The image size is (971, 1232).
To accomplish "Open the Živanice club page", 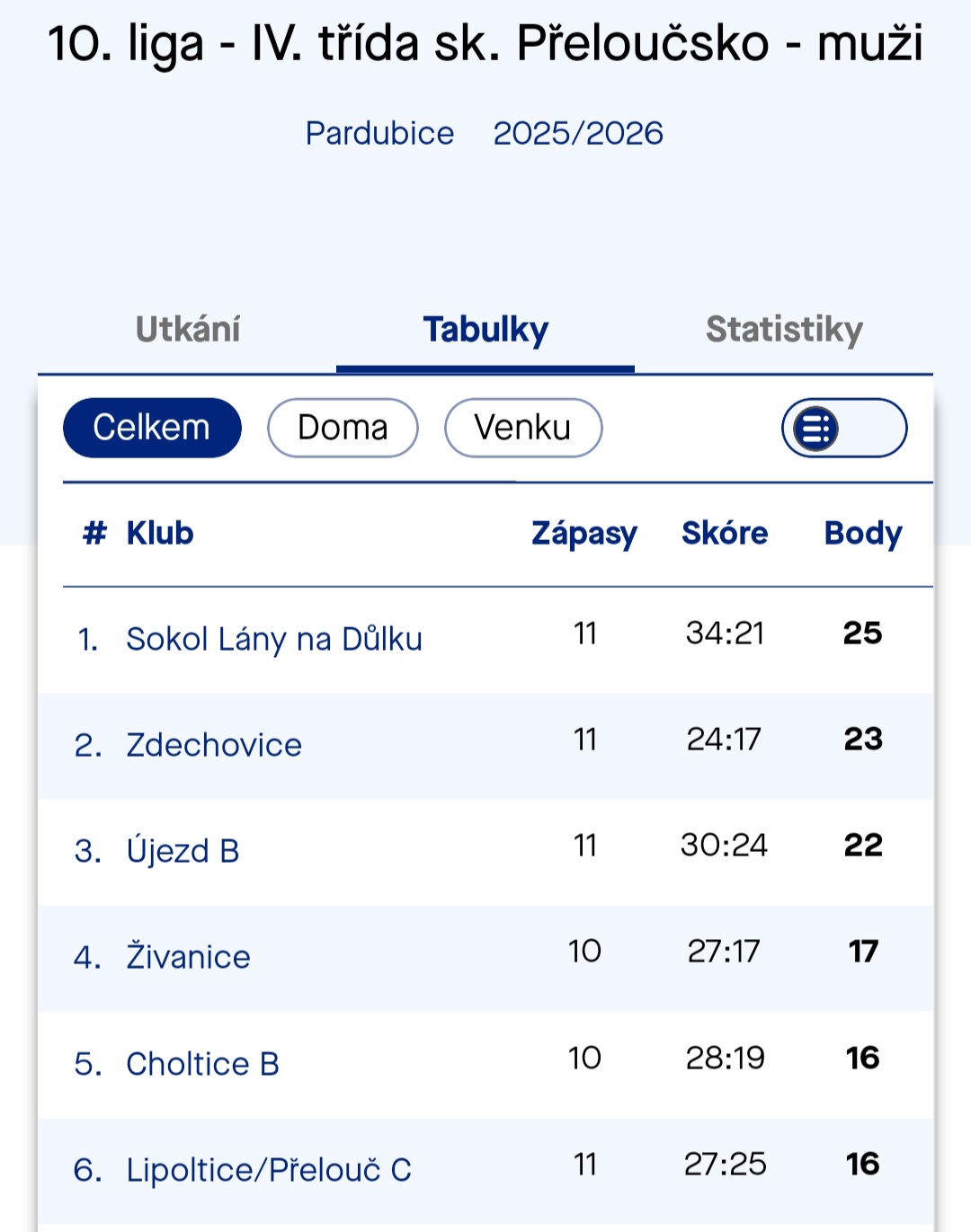I will click(188, 957).
